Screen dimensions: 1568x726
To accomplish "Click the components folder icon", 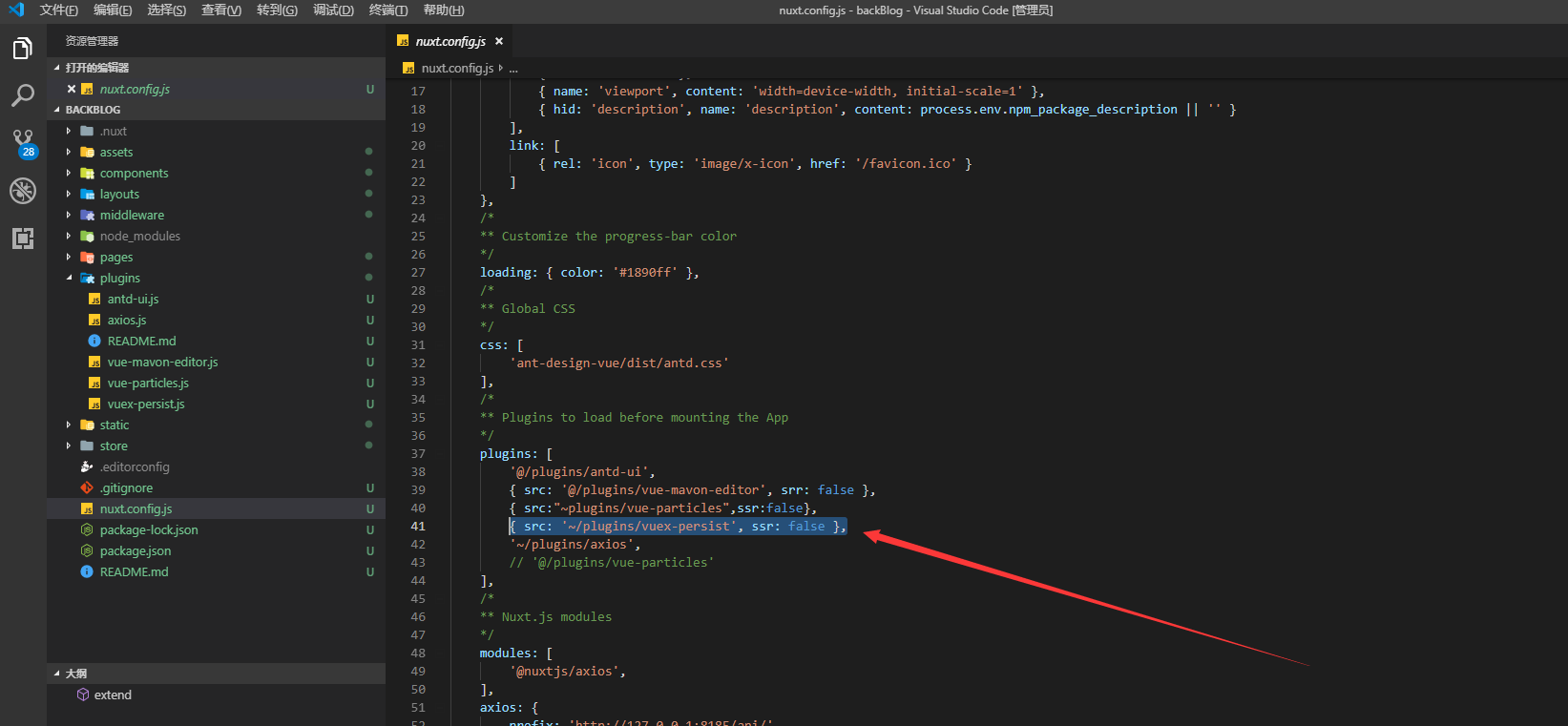I will (x=87, y=174).
